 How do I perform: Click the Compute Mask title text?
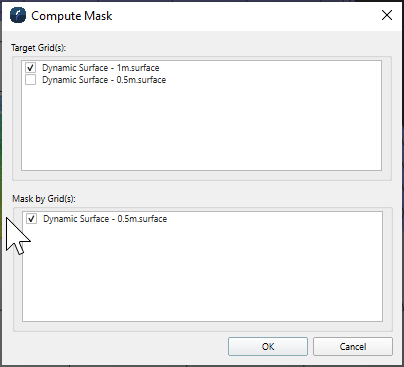click(72, 16)
